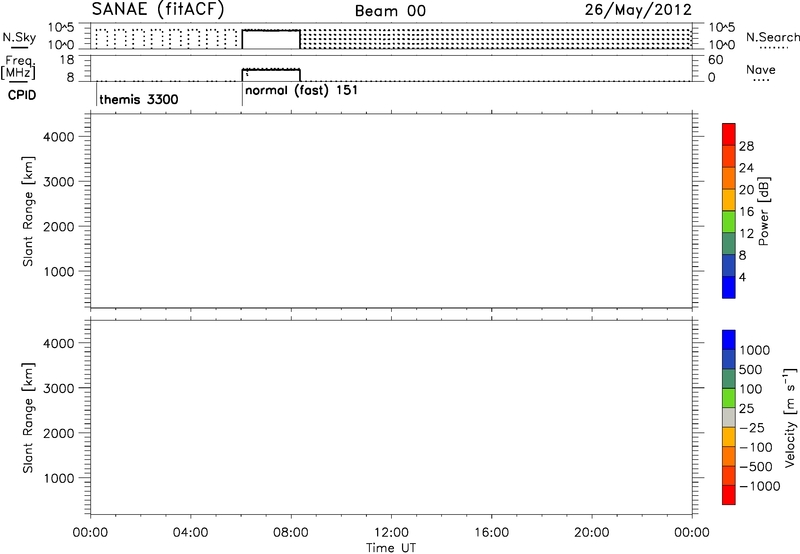Click the 12:00 time tick label
800x554 pixels.
391,533
